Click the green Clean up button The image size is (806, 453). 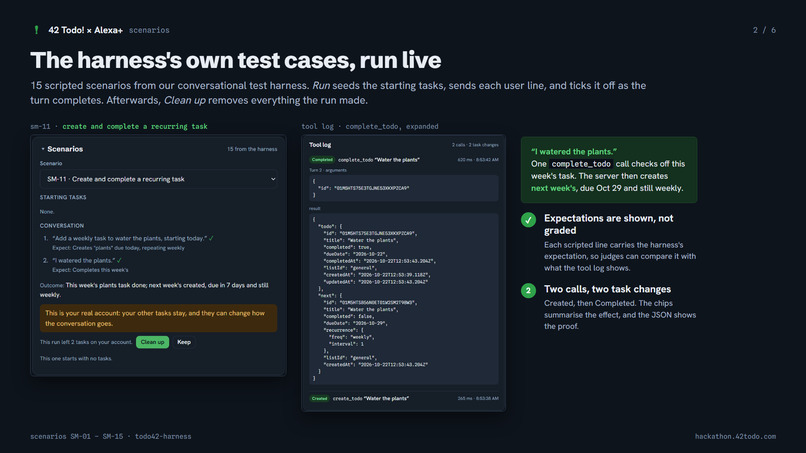[152, 342]
